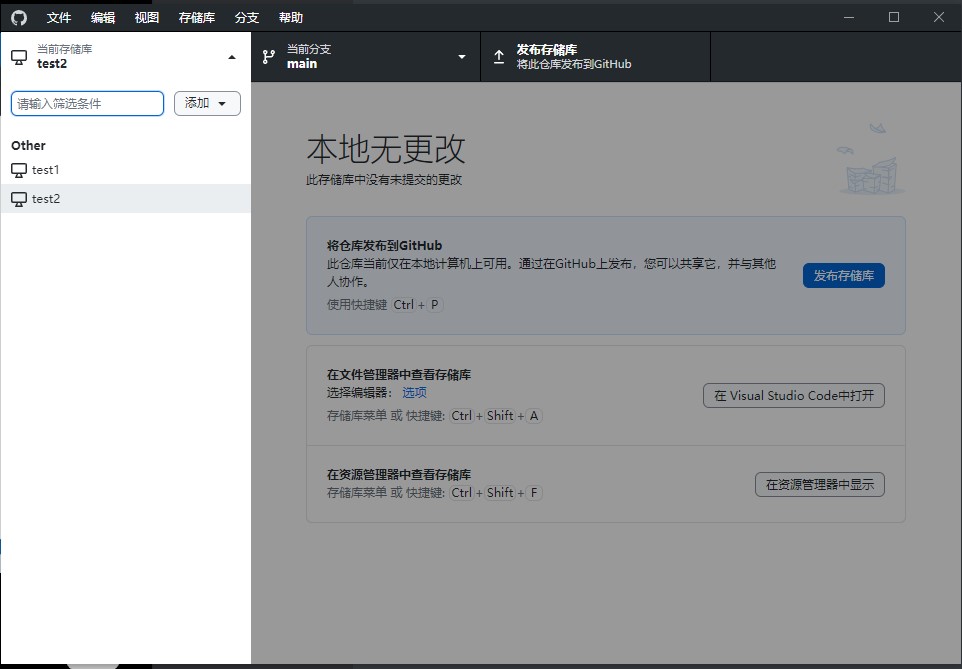
Task: Focus the repository filter input field
Action: coord(87,103)
